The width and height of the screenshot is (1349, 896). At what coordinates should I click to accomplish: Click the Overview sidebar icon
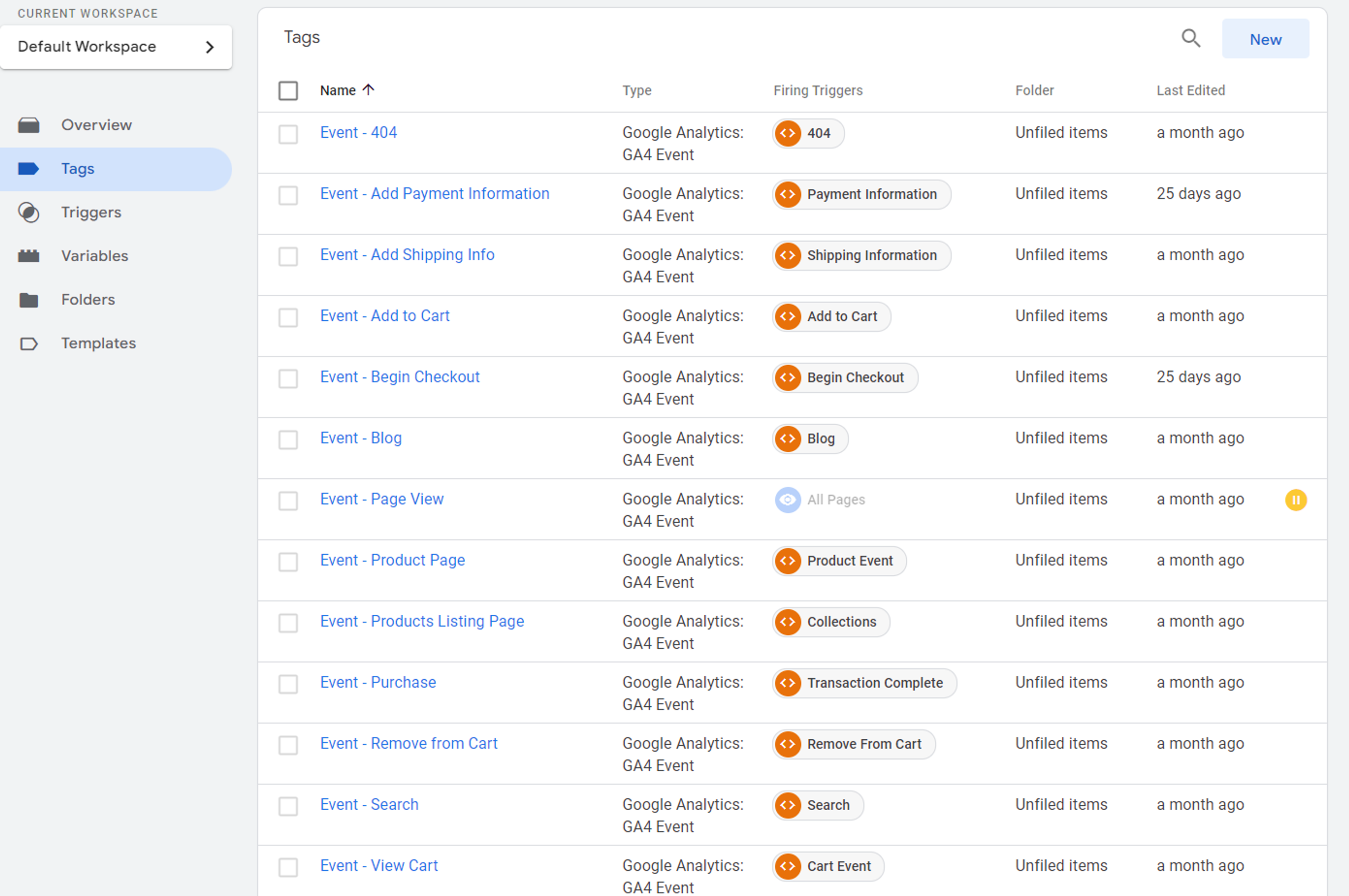tap(28, 125)
